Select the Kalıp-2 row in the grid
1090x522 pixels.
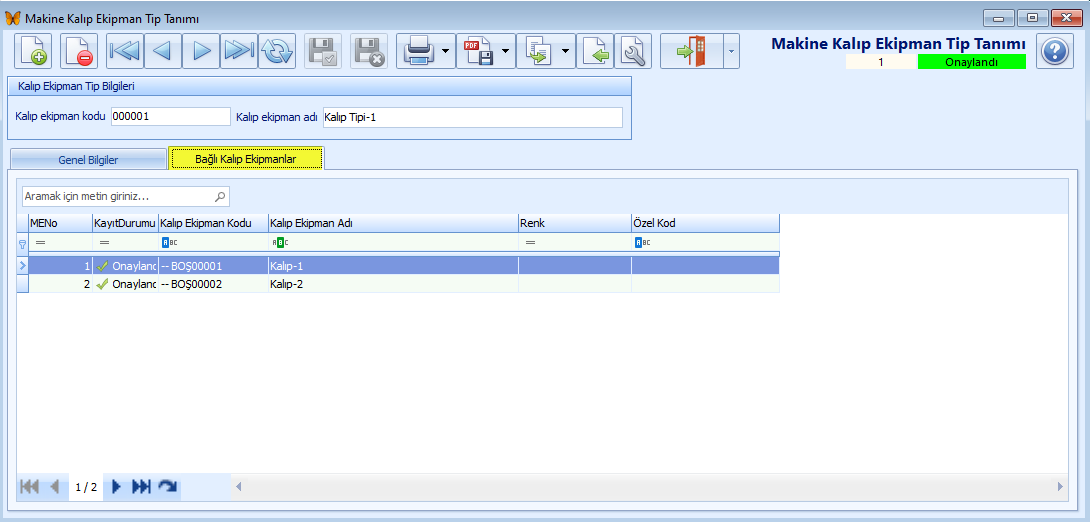point(390,284)
